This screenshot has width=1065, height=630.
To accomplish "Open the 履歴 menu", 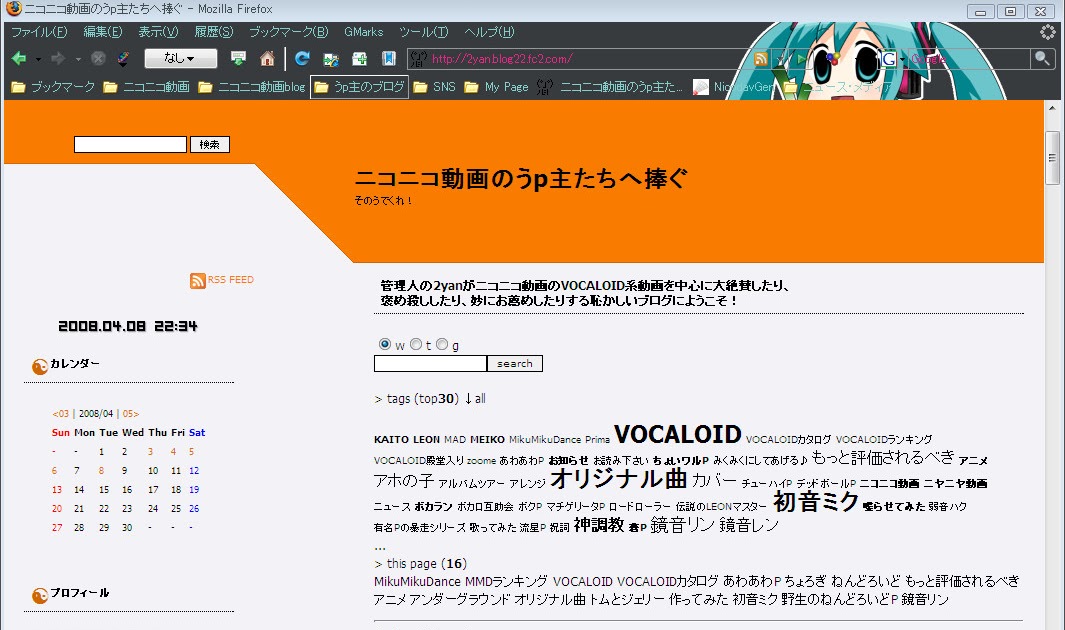I will point(213,32).
